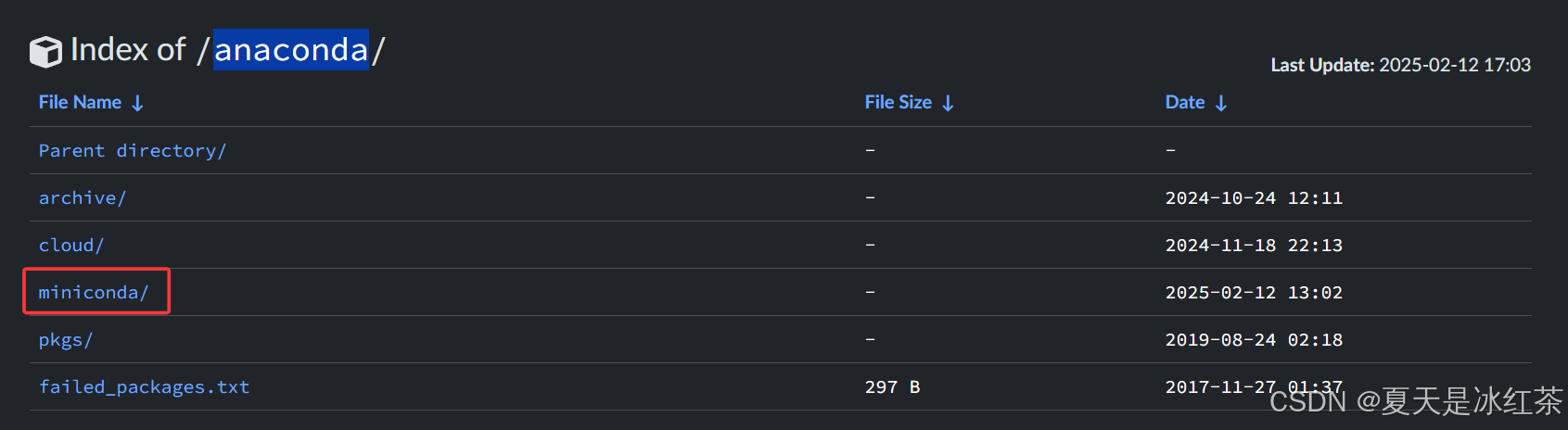Sort listing by the File Name header

[80, 102]
